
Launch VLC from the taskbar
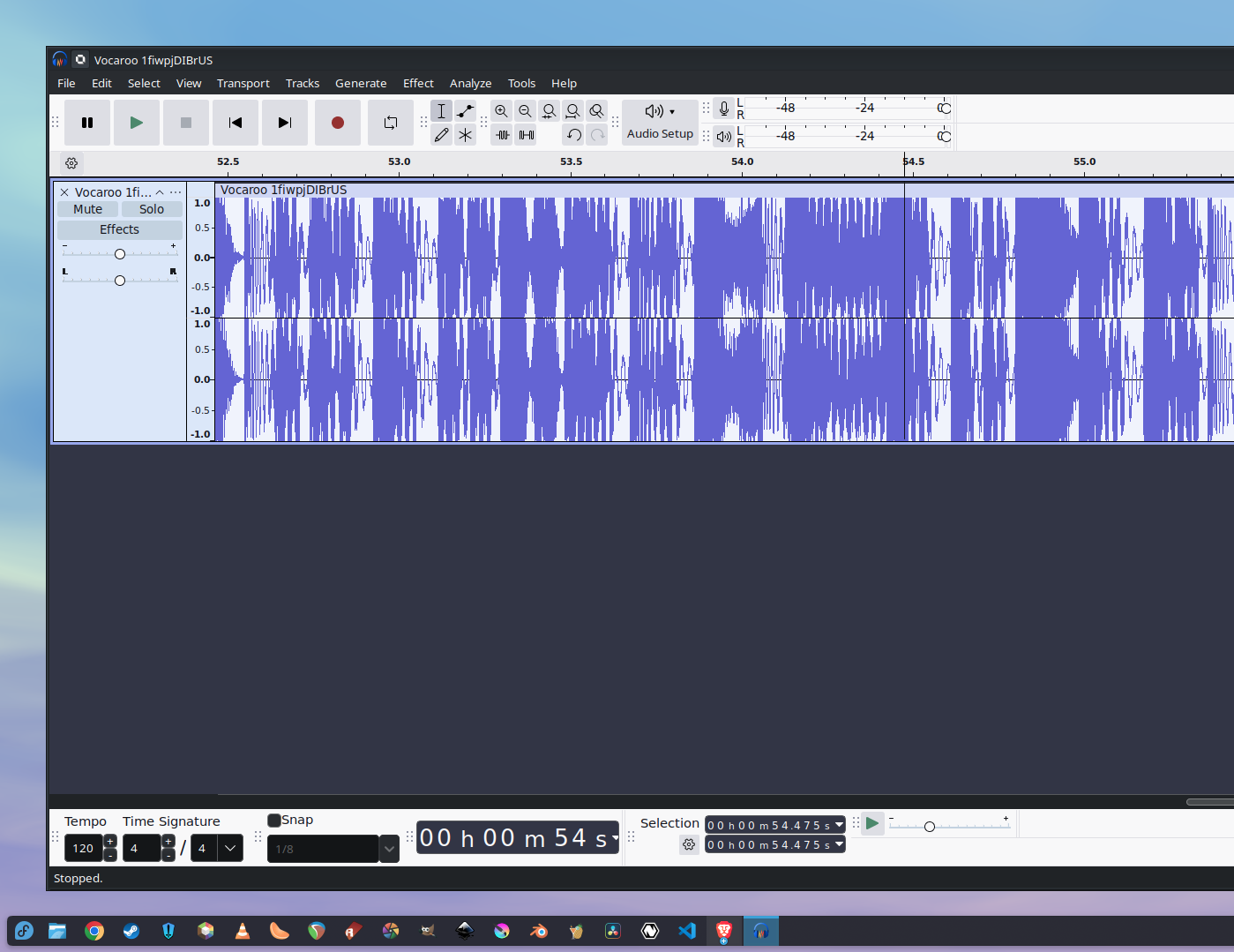pyautogui.click(x=243, y=931)
